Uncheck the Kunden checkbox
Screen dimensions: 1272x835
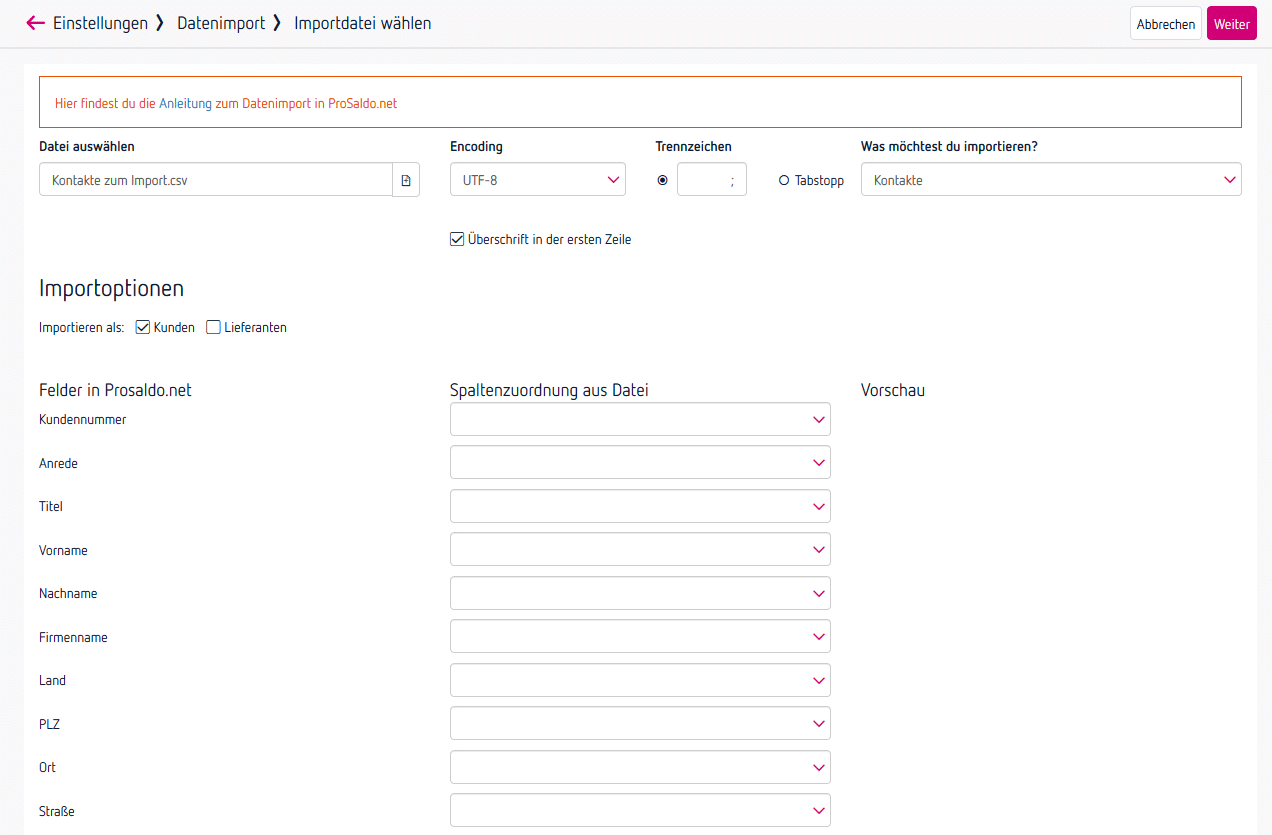tap(142, 327)
